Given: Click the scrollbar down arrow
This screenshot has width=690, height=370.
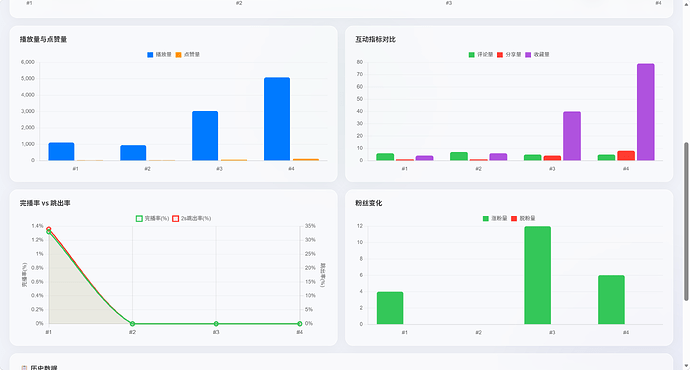Looking at the screenshot, I should 686,366.
